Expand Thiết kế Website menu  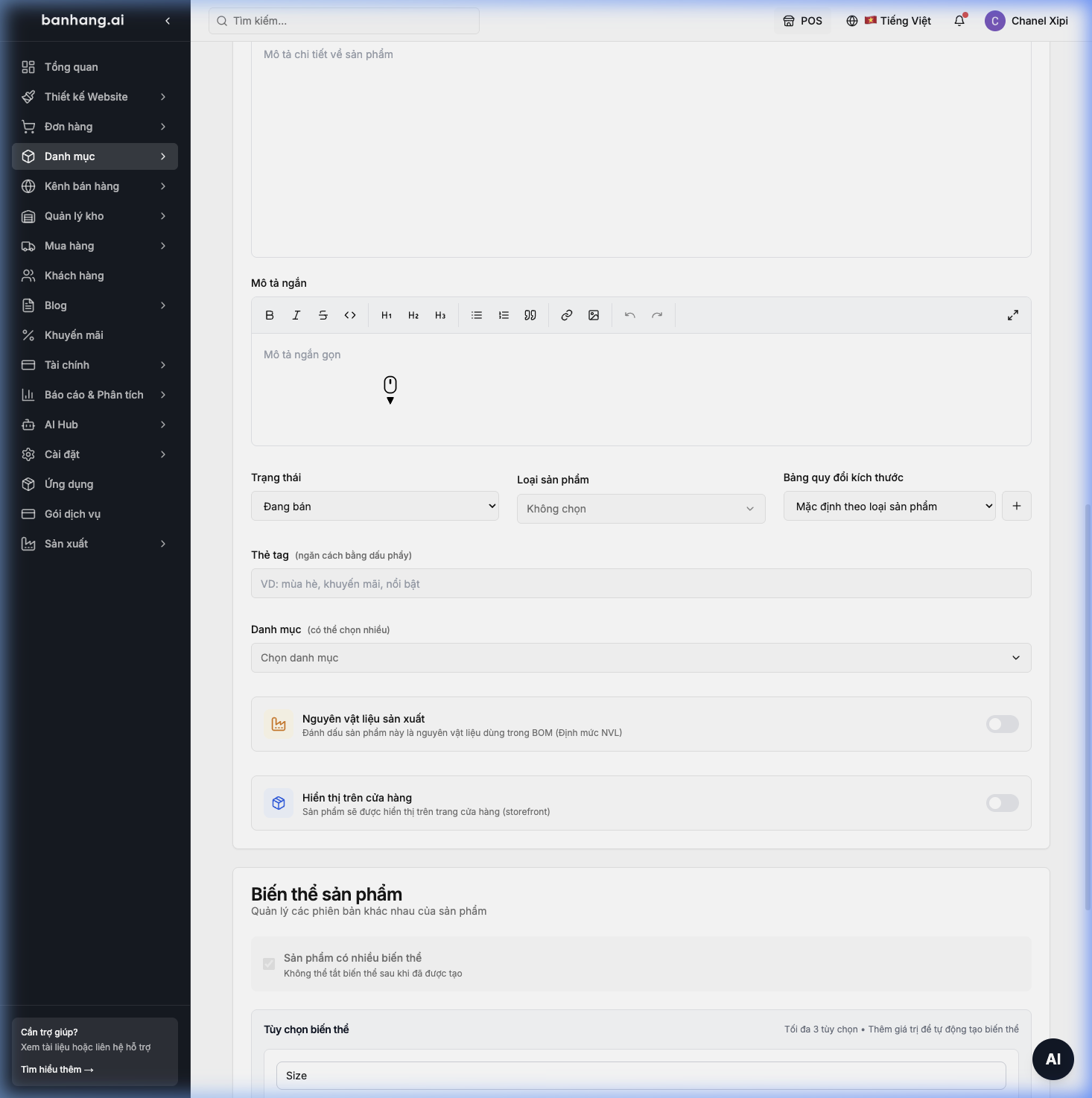click(95, 97)
